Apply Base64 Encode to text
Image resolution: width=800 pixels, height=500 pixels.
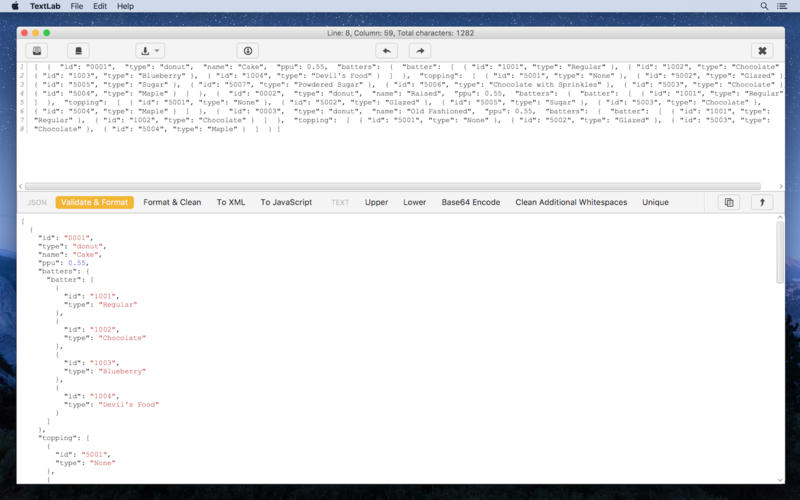point(470,202)
